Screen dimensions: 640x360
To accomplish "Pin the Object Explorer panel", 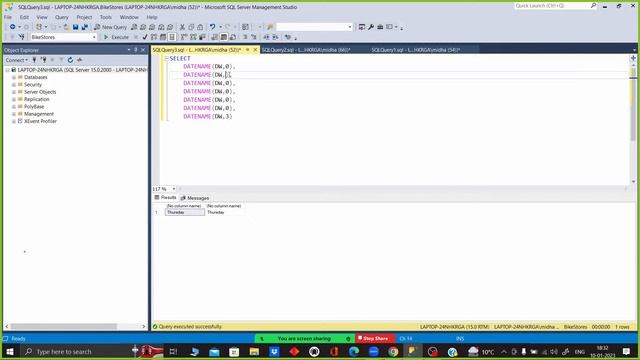I will pyautogui.click(x=136, y=50).
